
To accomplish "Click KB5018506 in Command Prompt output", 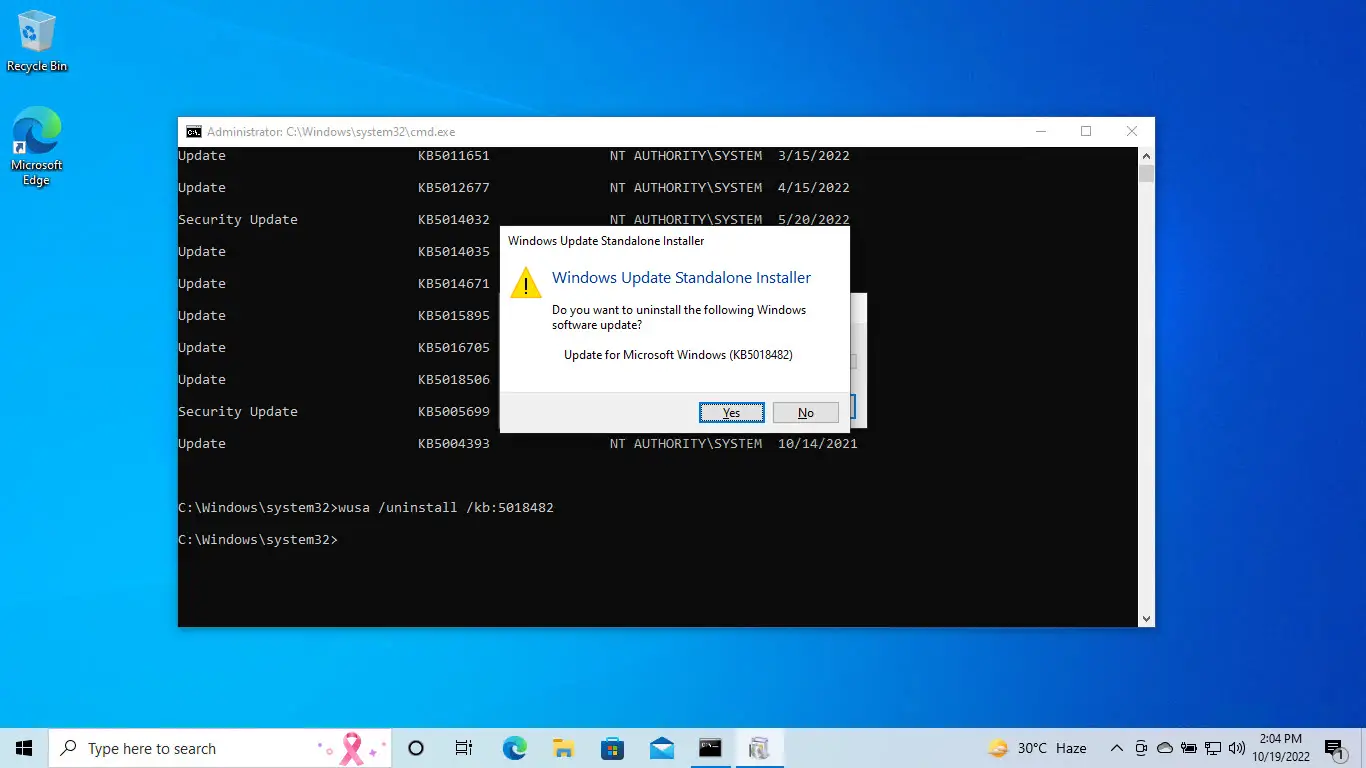I will click(x=454, y=380).
